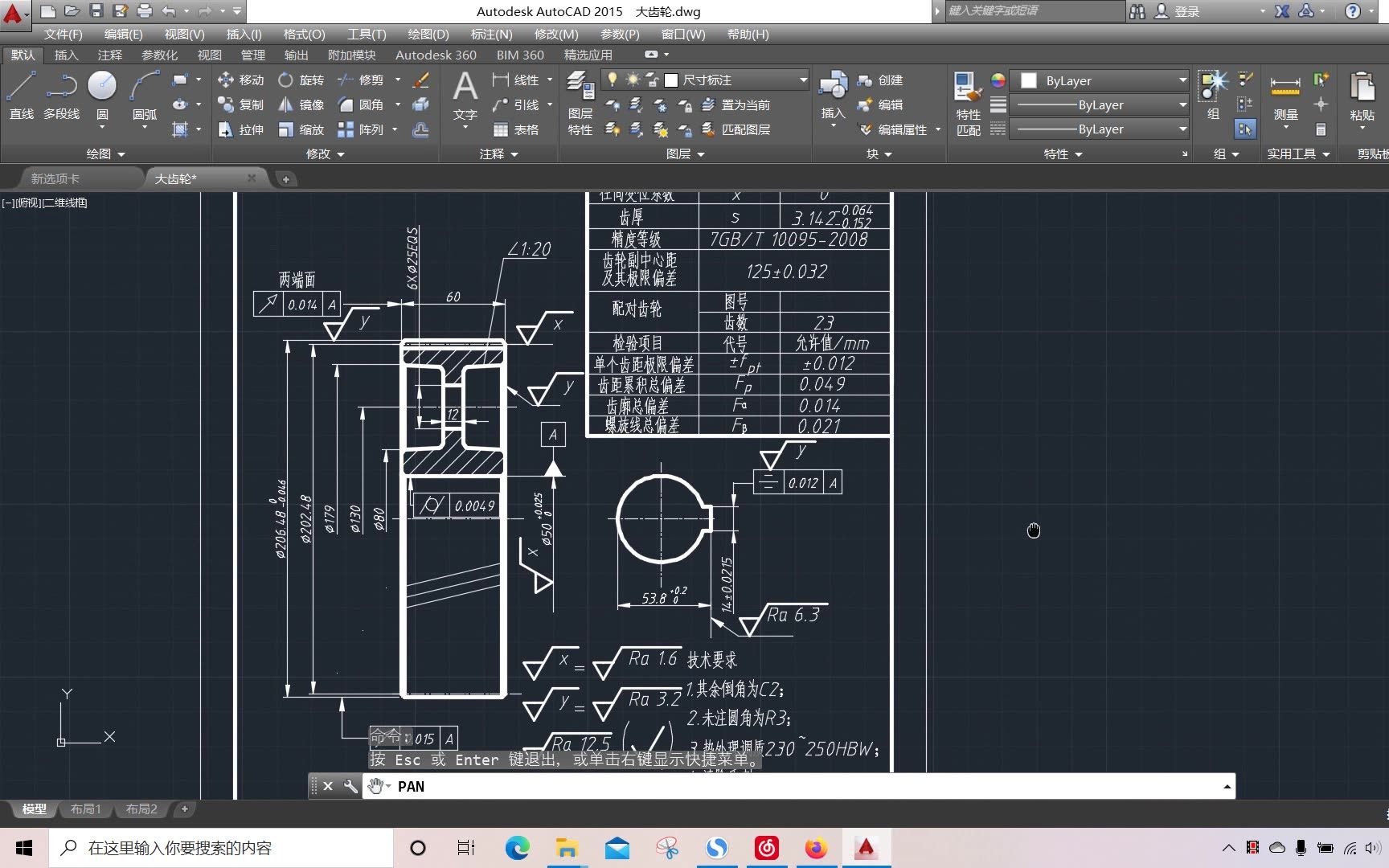The image size is (1389, 868).
Task: Select the 圆 circle tool
Action: [102, 95]
